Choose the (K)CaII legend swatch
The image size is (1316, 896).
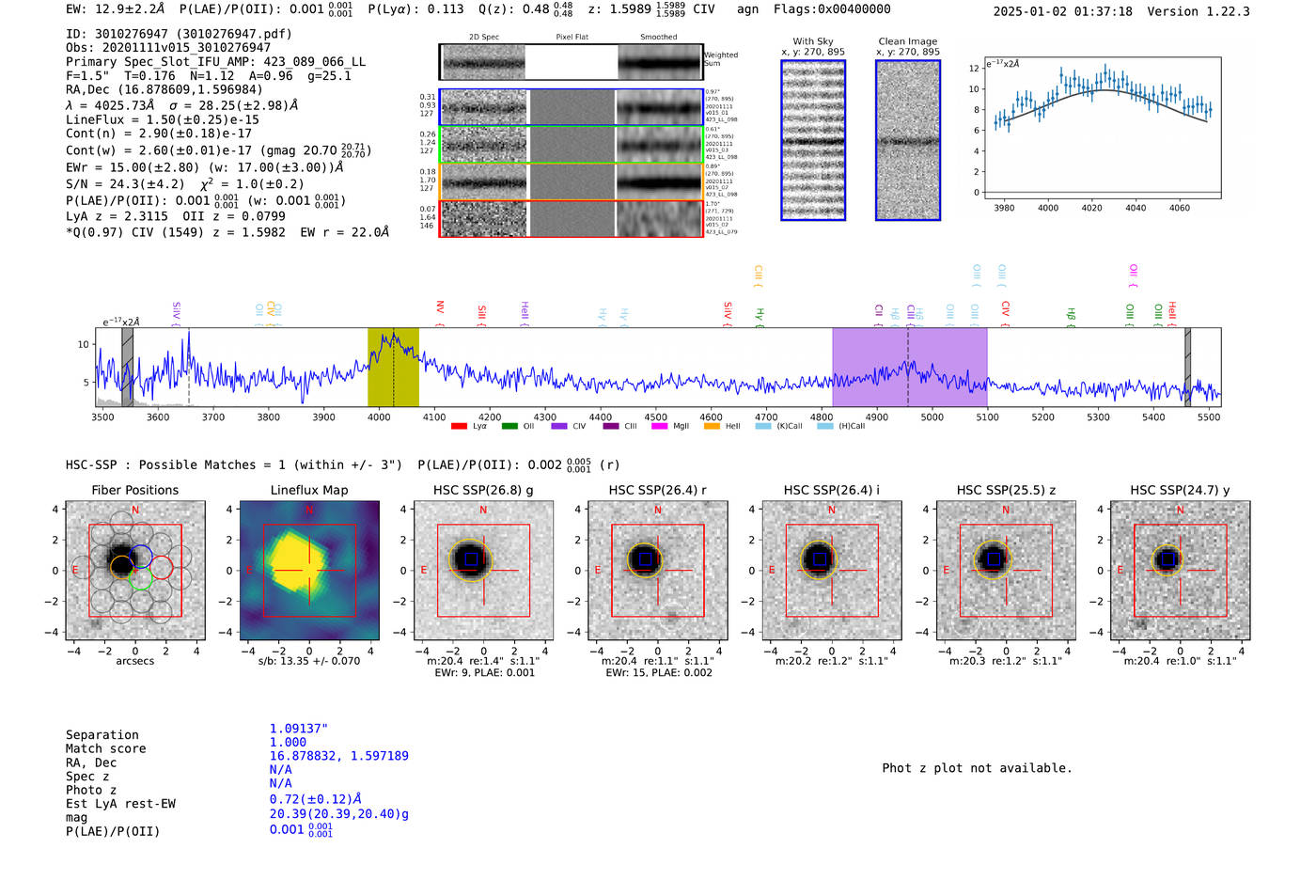coord(763,426)
